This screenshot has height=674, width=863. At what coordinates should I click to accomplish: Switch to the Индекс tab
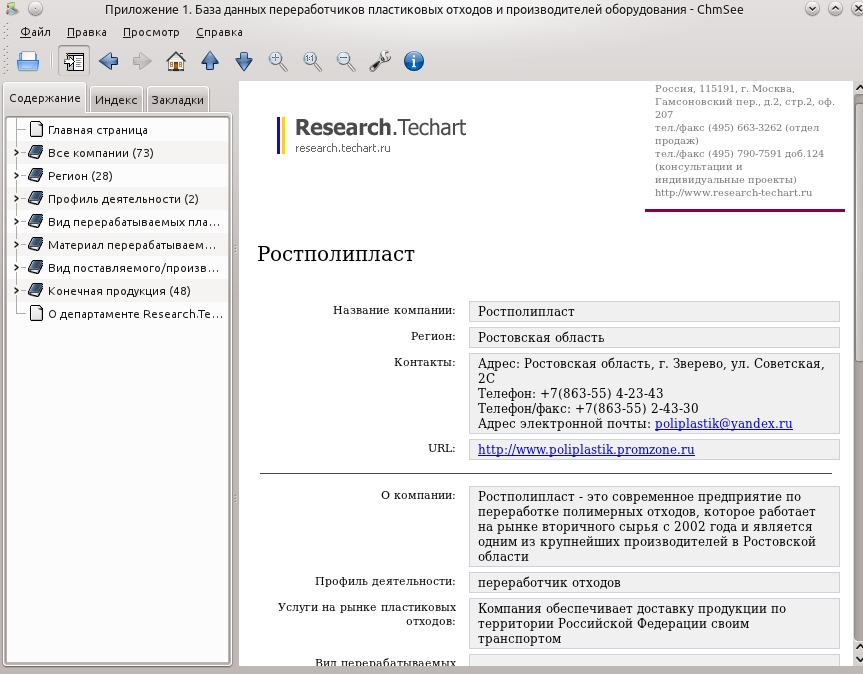pos(116,100)
